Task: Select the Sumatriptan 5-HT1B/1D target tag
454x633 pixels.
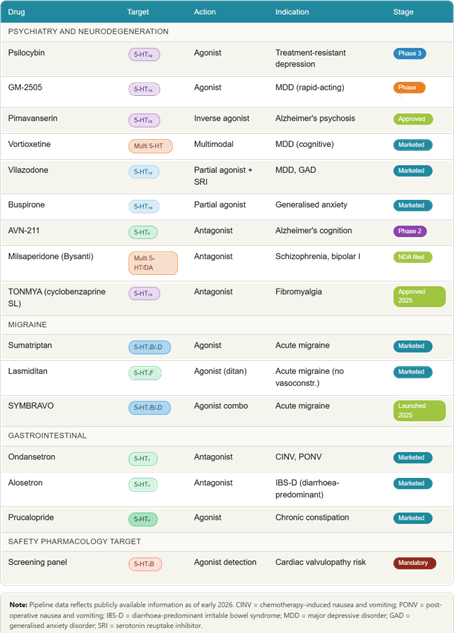Action: (x=150, y=347)
